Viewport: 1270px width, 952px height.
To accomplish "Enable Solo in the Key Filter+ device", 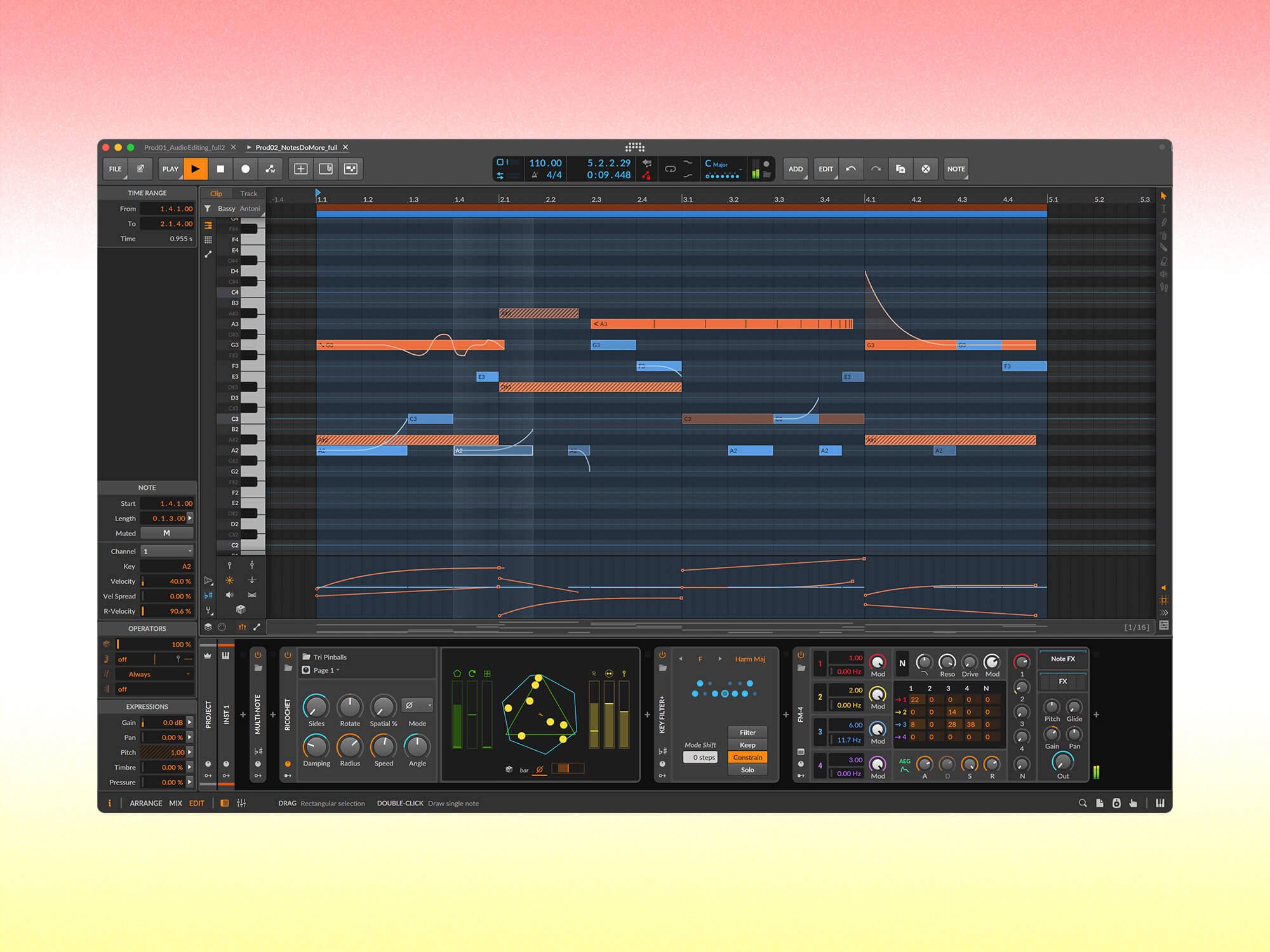I will click(747, 769).
